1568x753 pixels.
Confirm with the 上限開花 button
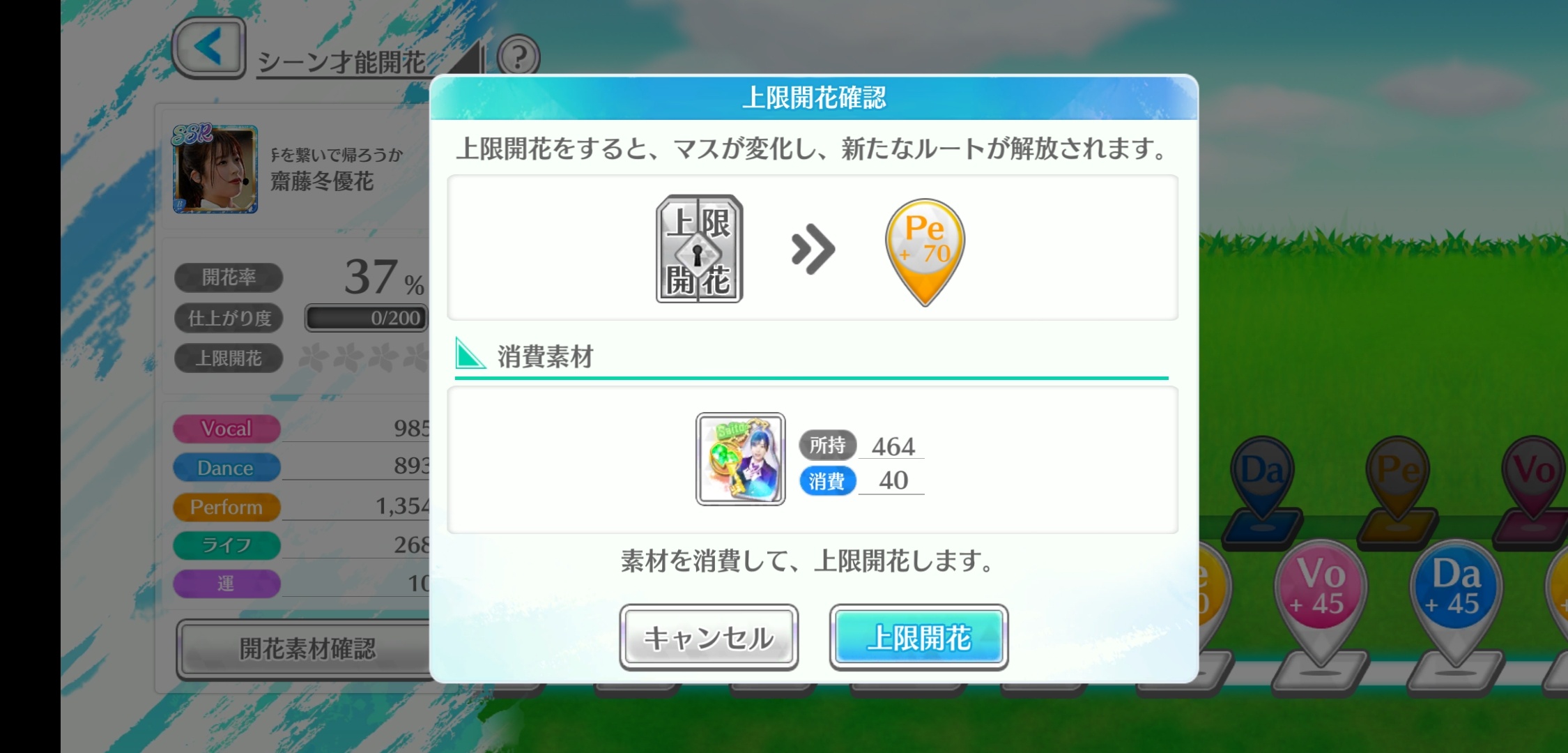[x=918, y=637]
